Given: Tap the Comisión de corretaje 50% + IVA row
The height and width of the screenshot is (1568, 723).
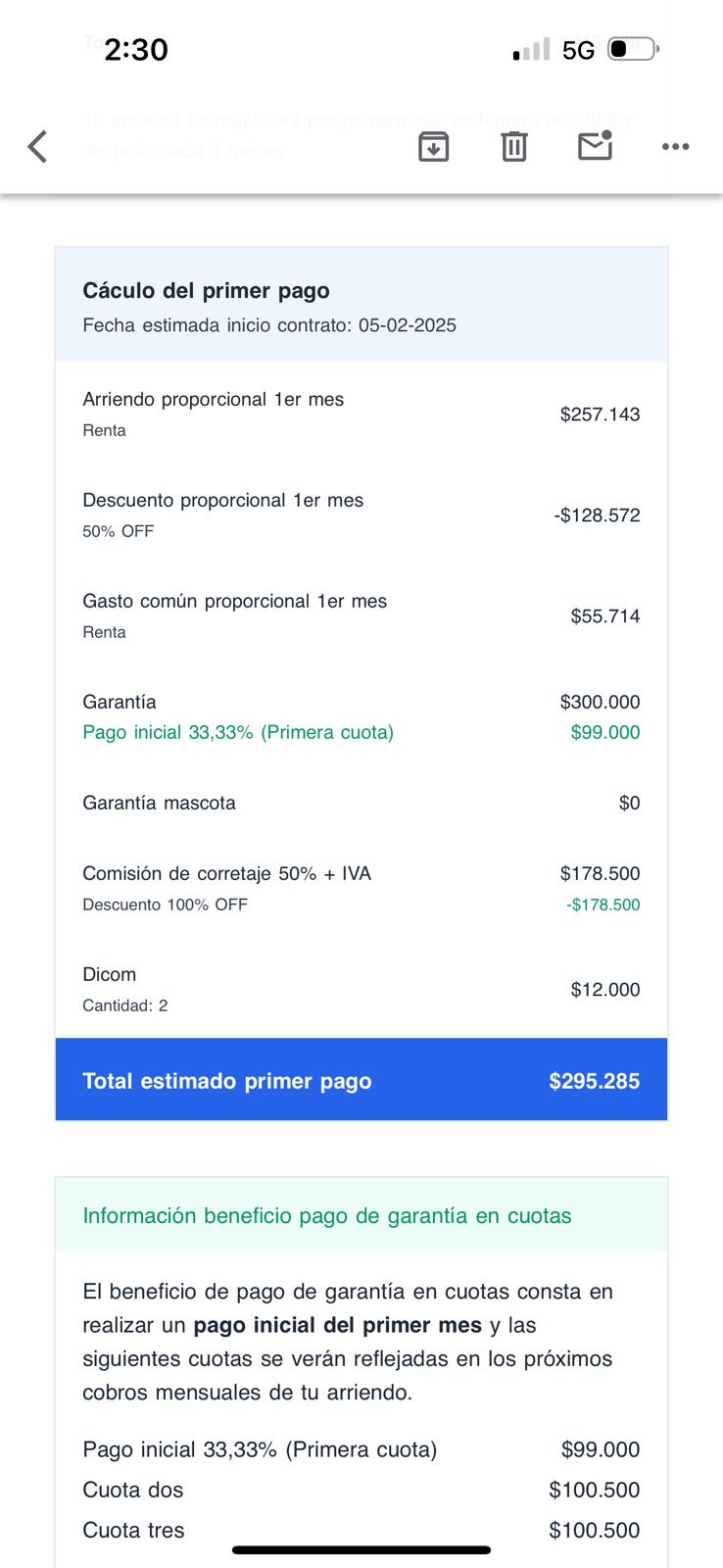Looking at the screenshot, I should (x=361, y=888).
